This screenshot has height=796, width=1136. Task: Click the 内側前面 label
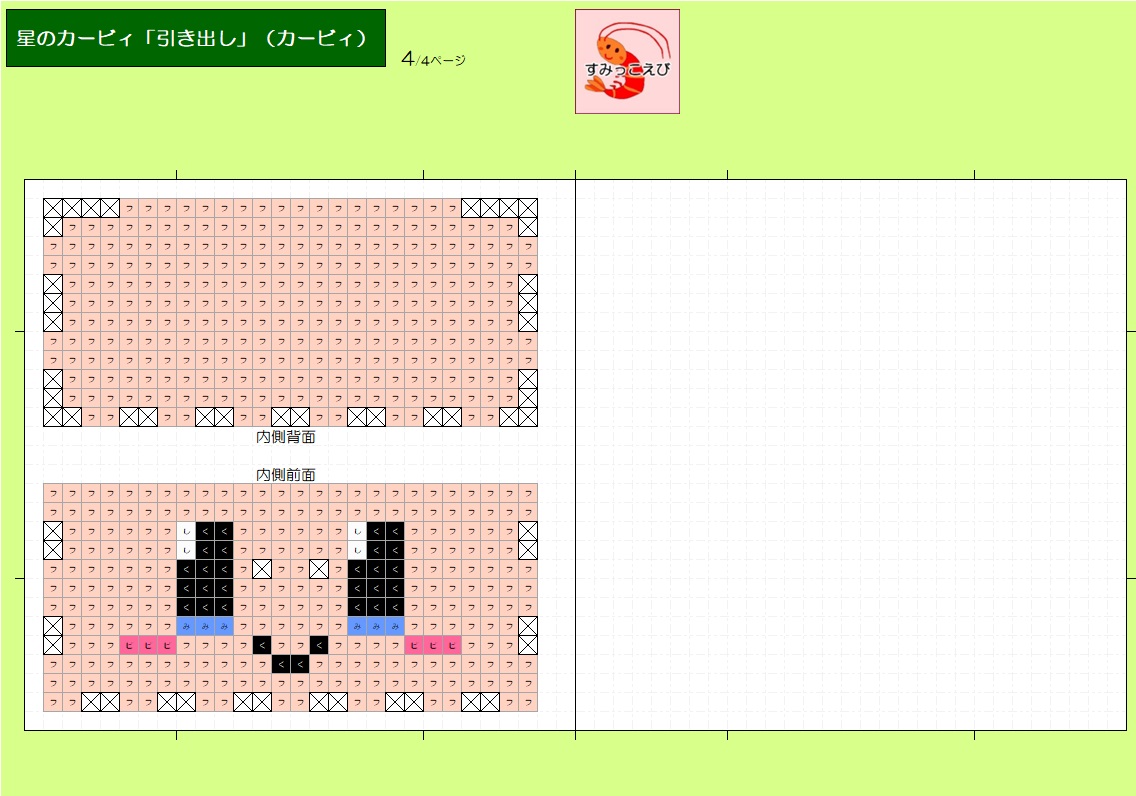click(285, 474)
